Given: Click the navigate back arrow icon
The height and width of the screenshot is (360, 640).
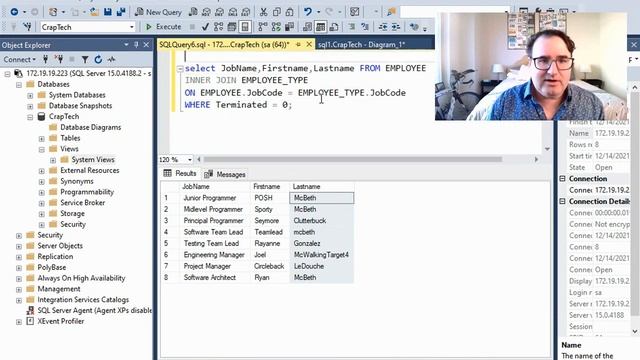Looking at the screenshot, I should (14, 12).
